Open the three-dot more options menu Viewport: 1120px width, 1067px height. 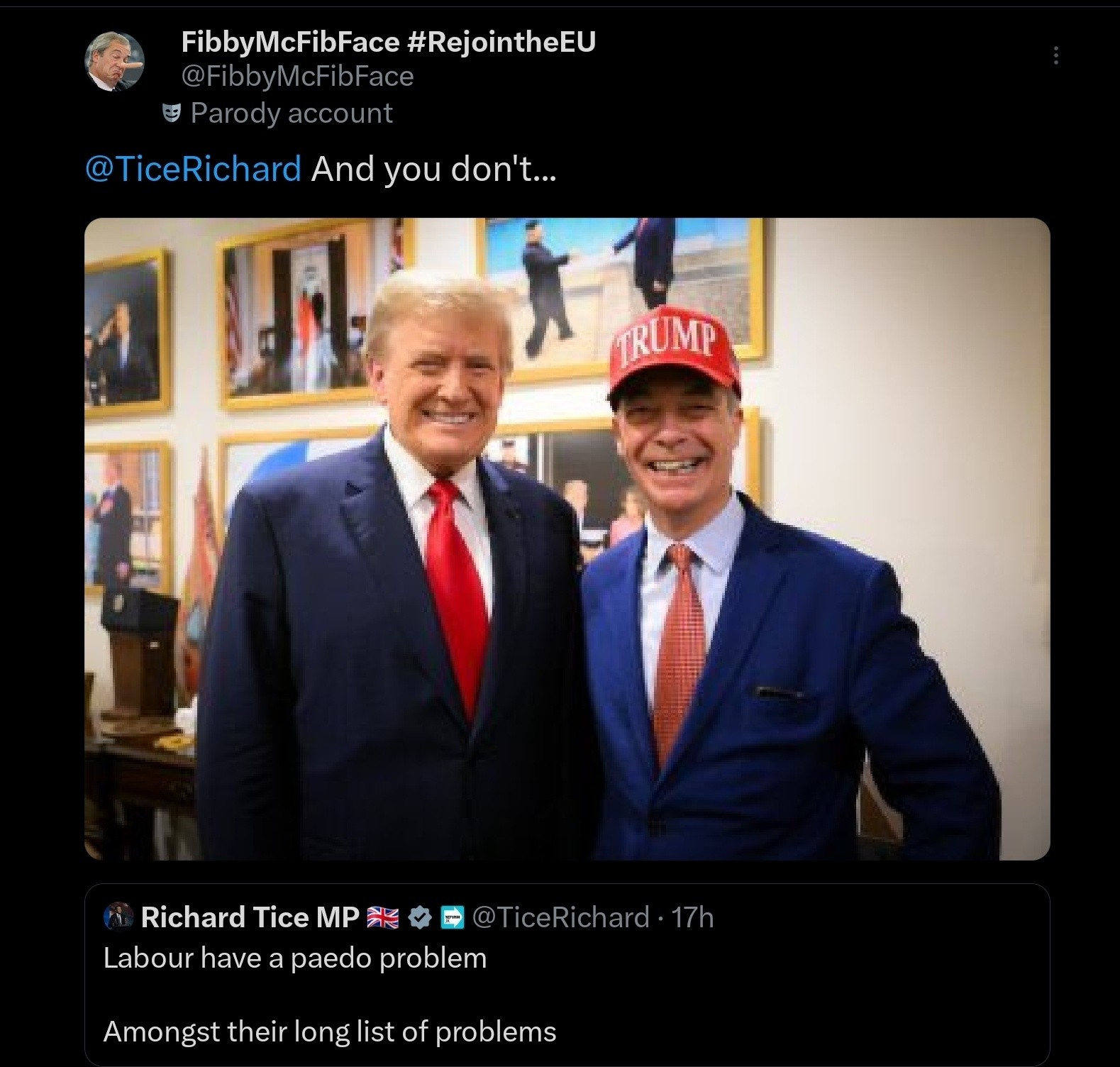(x=1056, y=55)
